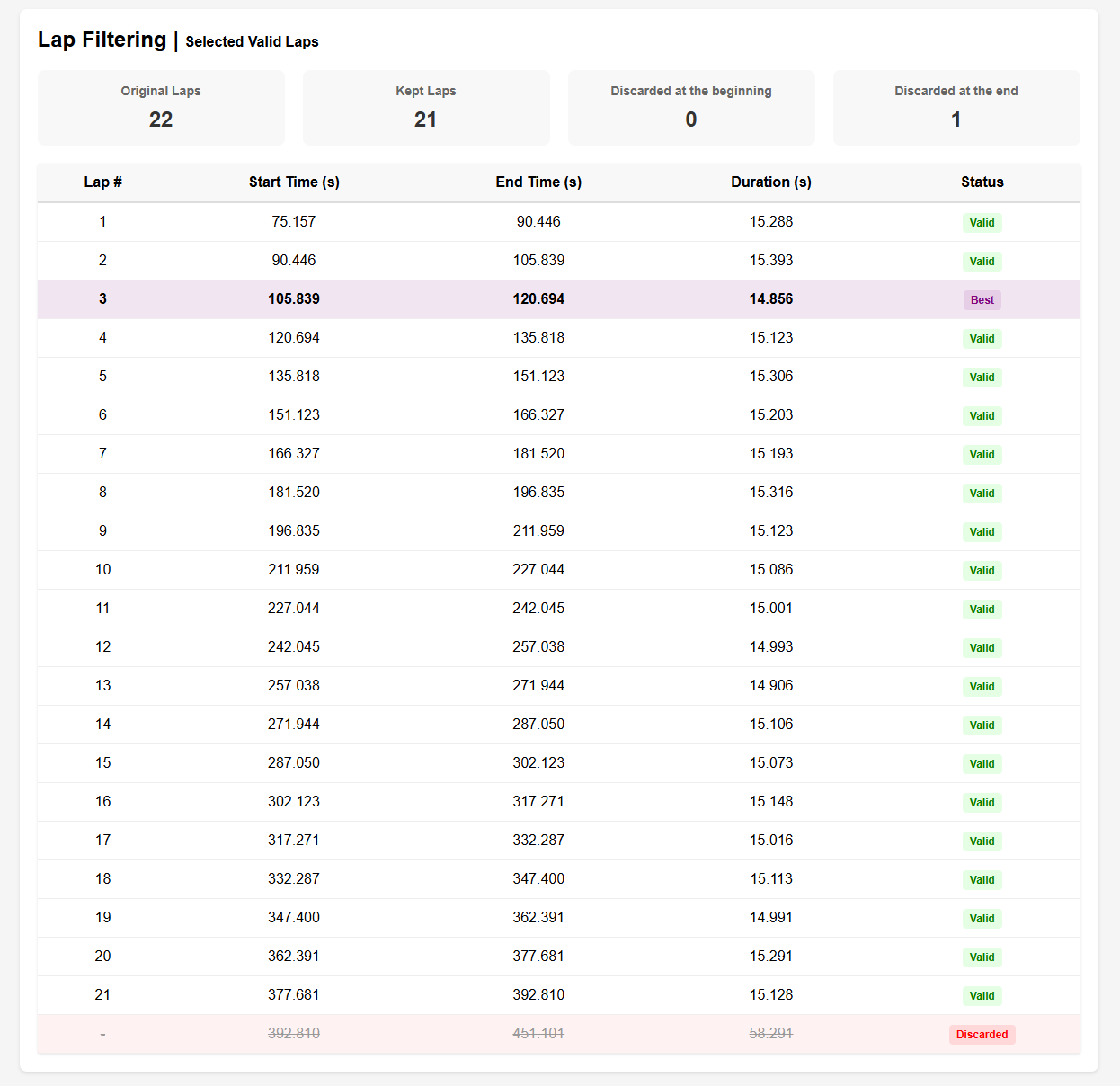Click the Original Laps summary card
1120x1086 pixels.
pos(161,108)
